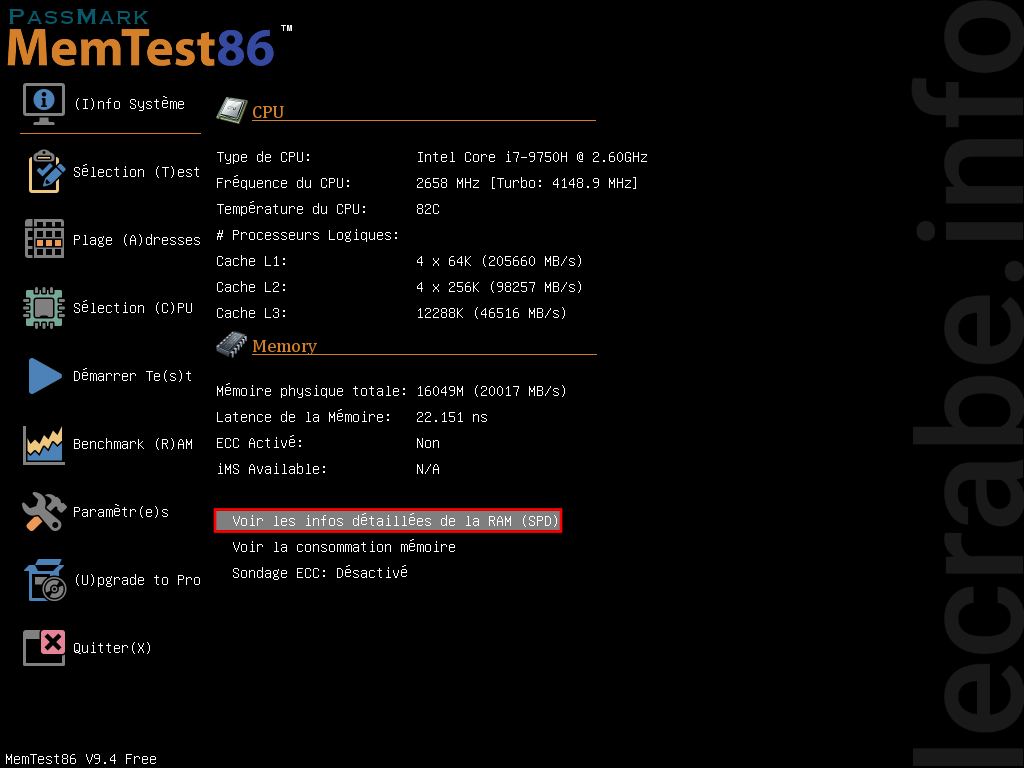Click the Upgrade to Pro disc icon
Viewport: 1024px width, 768px height.
point(45,580)
